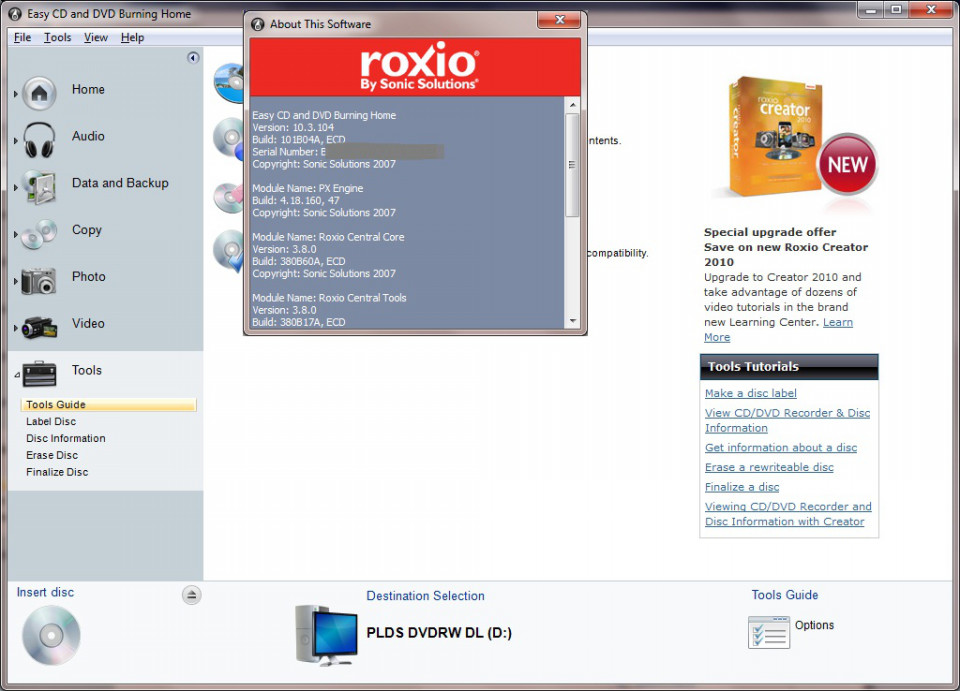Click the red NEW badge
The height and width of the screenshot is (691, 960).
click(847, 164)
